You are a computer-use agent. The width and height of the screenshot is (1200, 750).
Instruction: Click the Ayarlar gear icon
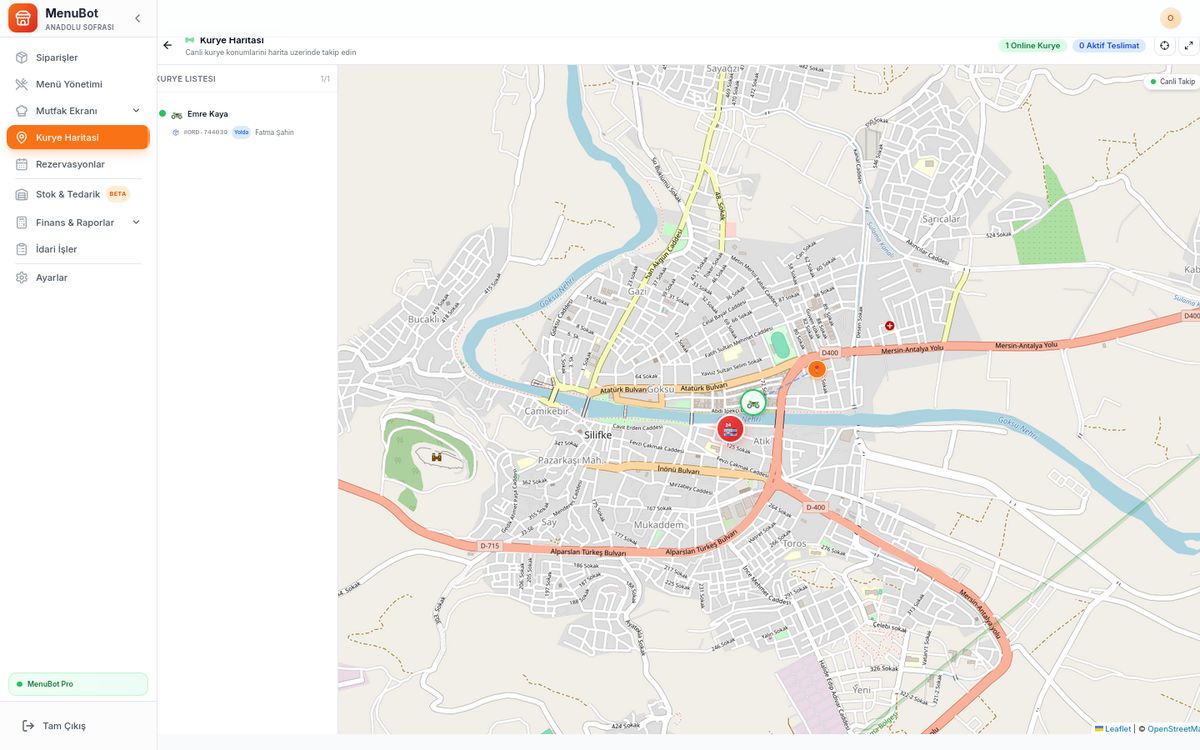point(22,277)
